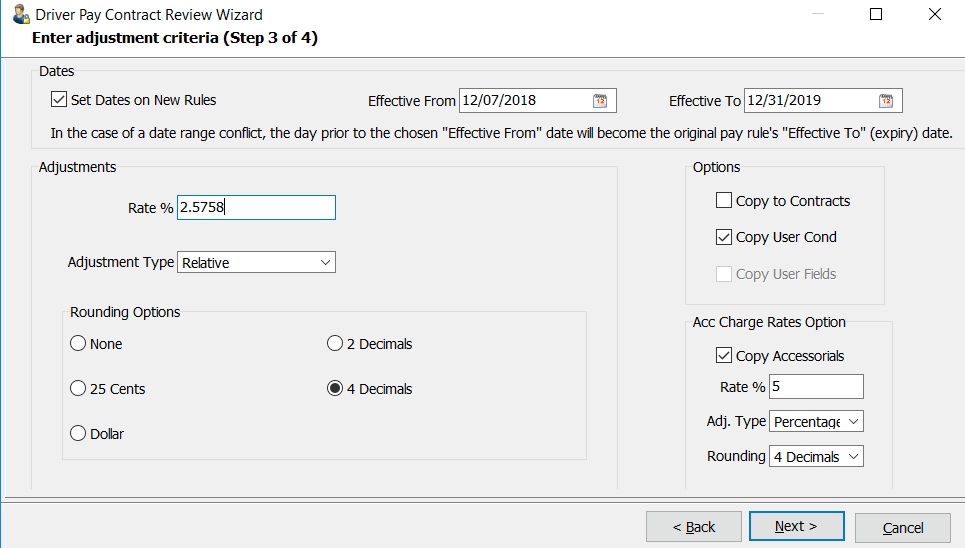Uncheck the Copy User Cond checkbox
The width and height of the screenshot is (965, 548).
pos(724,237)
